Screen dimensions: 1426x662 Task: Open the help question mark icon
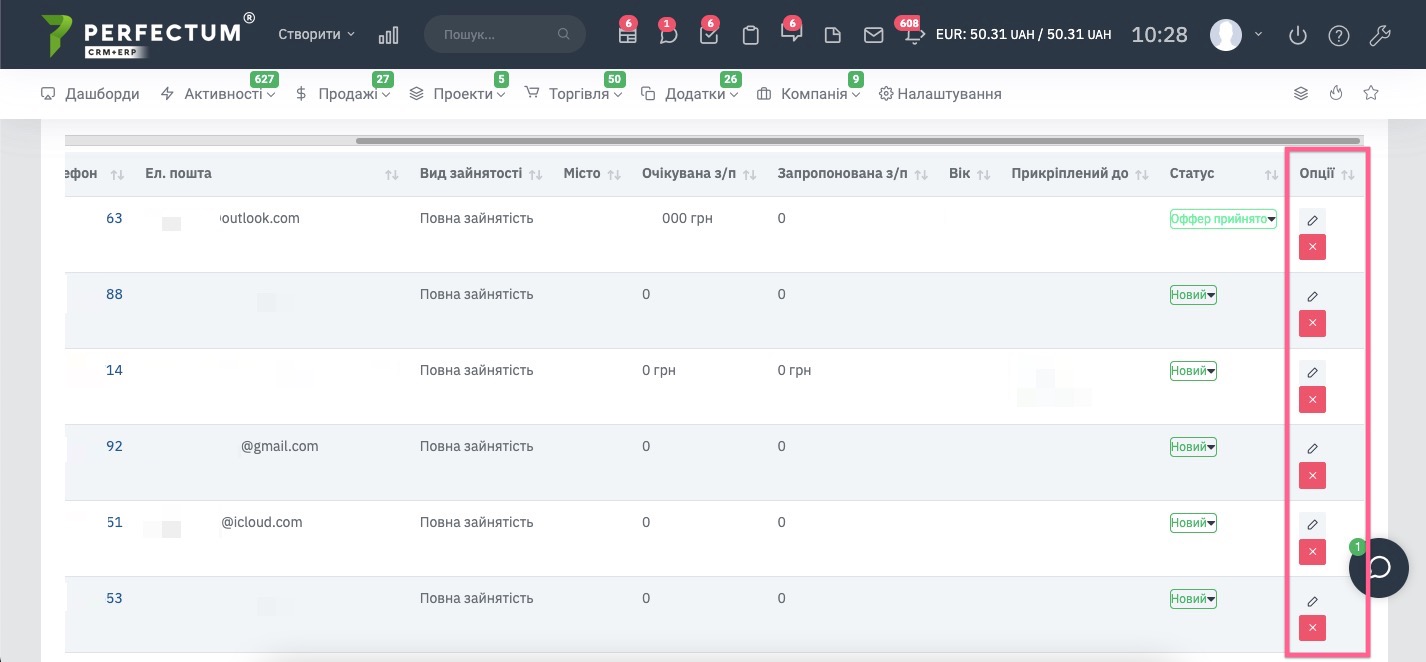[x=1338, y=36]
